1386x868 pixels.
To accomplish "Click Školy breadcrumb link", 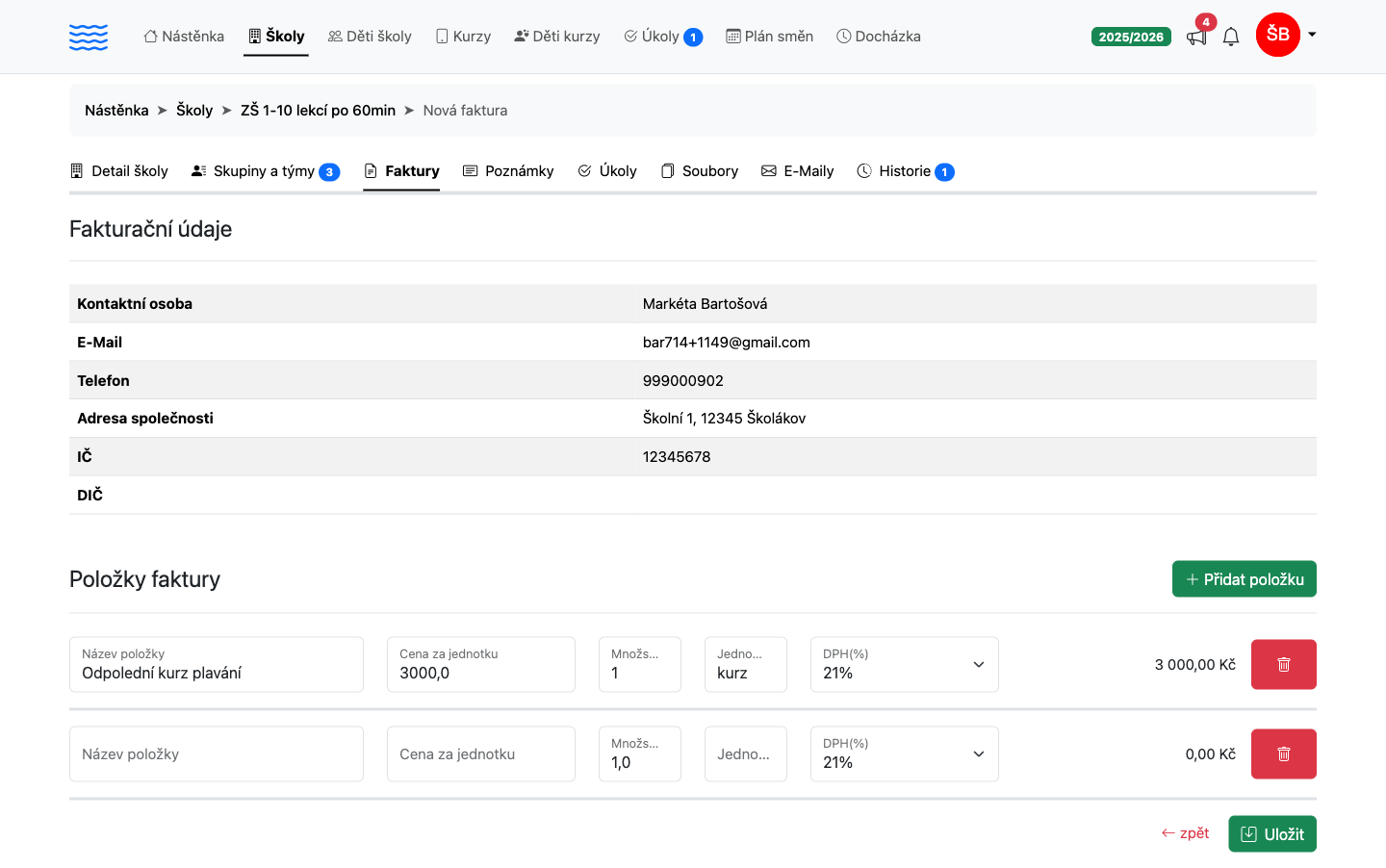I will coord(194,111).
